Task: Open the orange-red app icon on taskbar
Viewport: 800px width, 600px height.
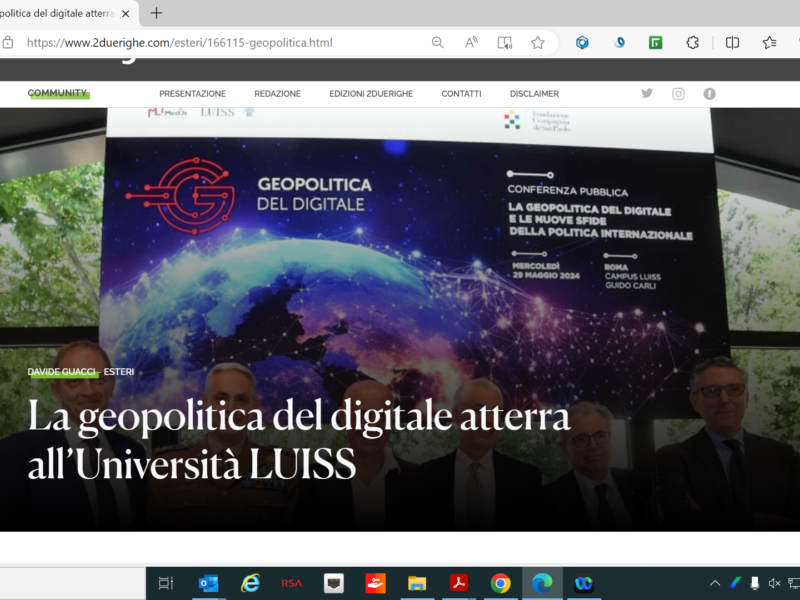Action: coord(376,583)
